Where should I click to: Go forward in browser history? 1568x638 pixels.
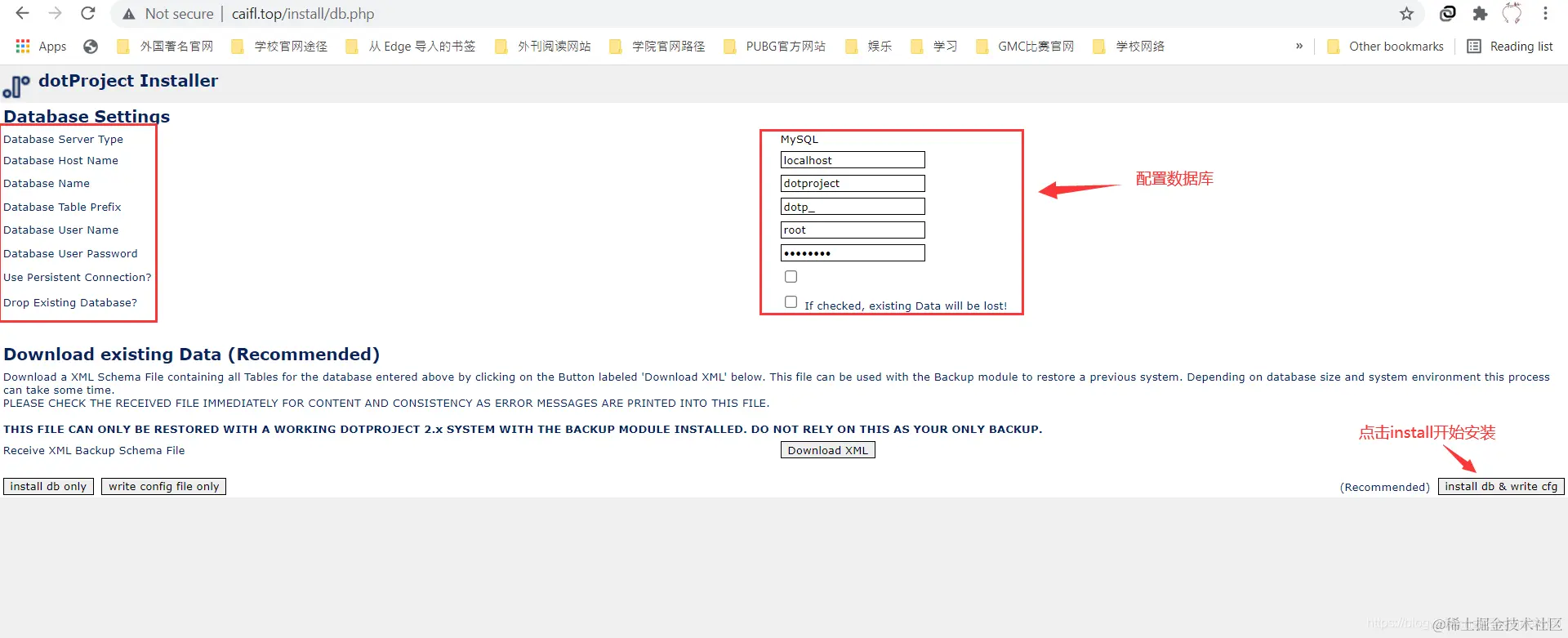[55, 14]
